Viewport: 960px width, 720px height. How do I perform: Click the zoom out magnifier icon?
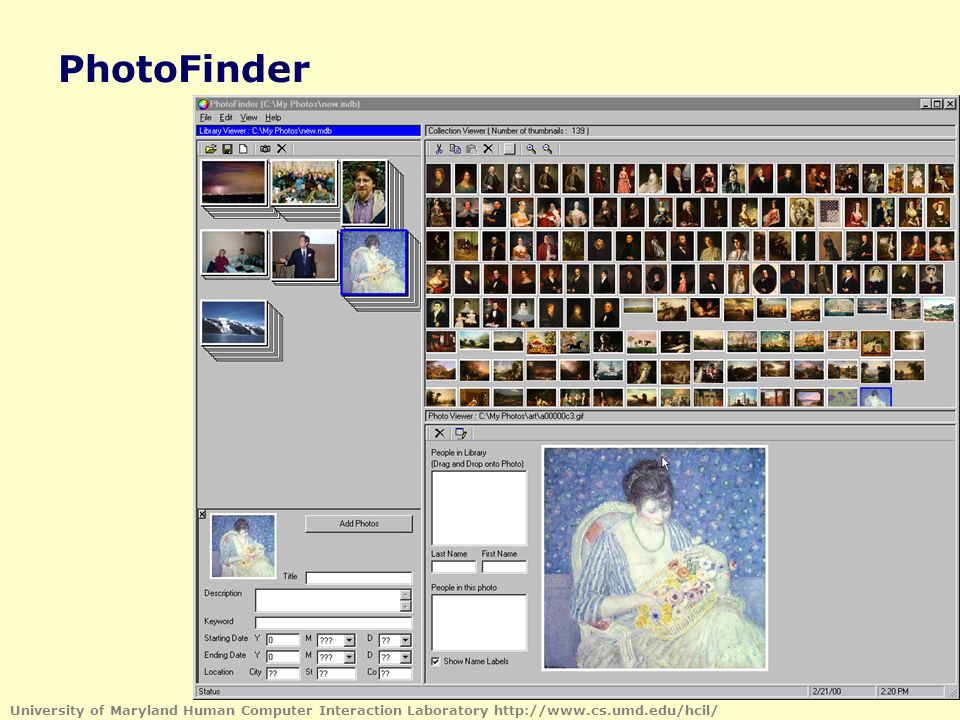tap(547, 149)
